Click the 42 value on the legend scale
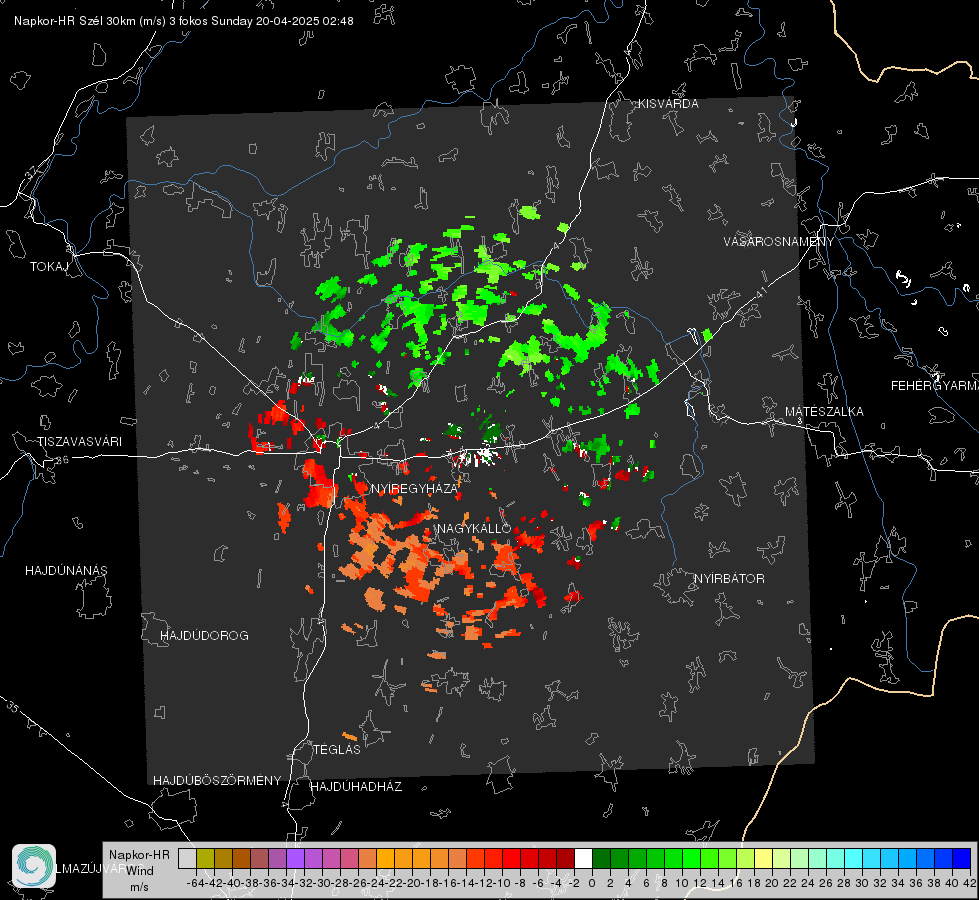 tap(970, 883)
